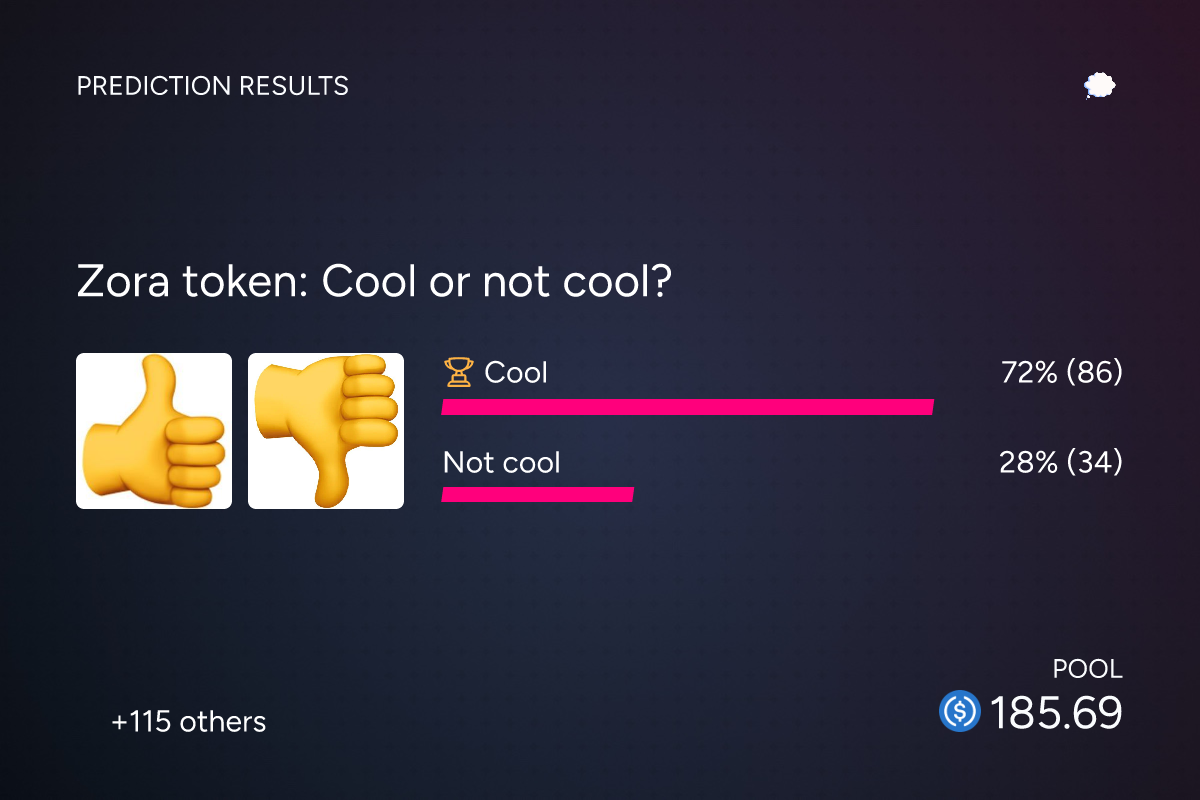The image size is (1200, 800).
Task: Click the POOL label
Action: (1088, 669)
